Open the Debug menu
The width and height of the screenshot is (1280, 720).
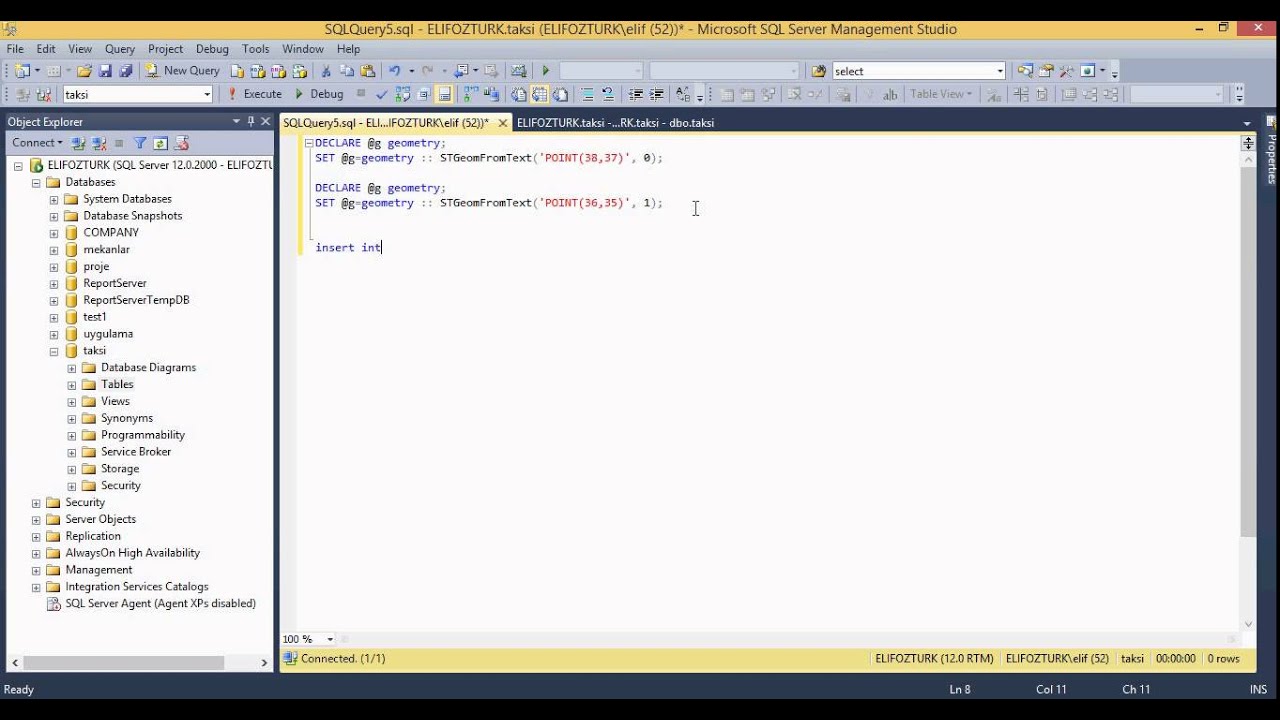coord(212,49)
